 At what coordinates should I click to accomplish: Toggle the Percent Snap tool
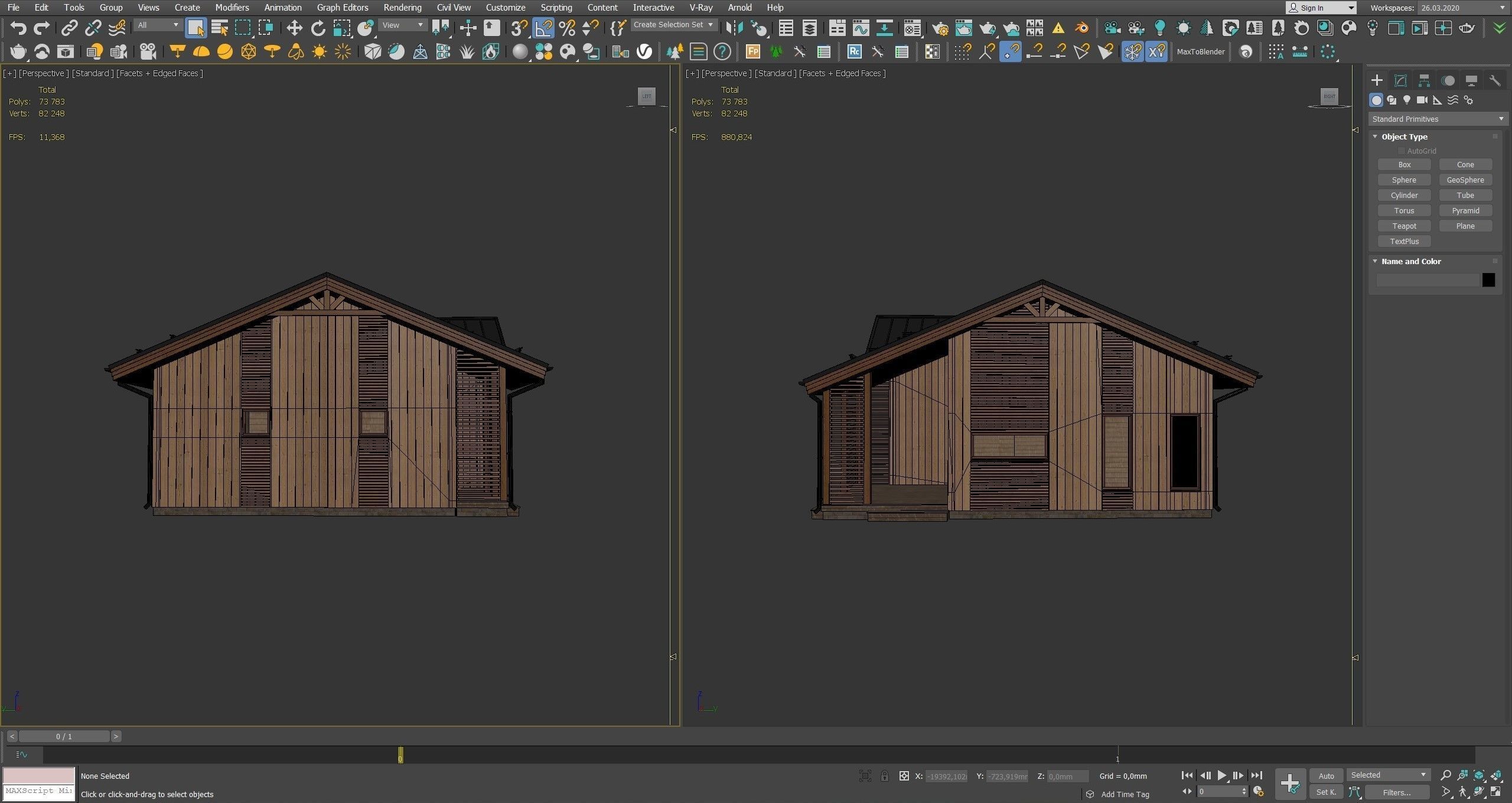(567, 28)
